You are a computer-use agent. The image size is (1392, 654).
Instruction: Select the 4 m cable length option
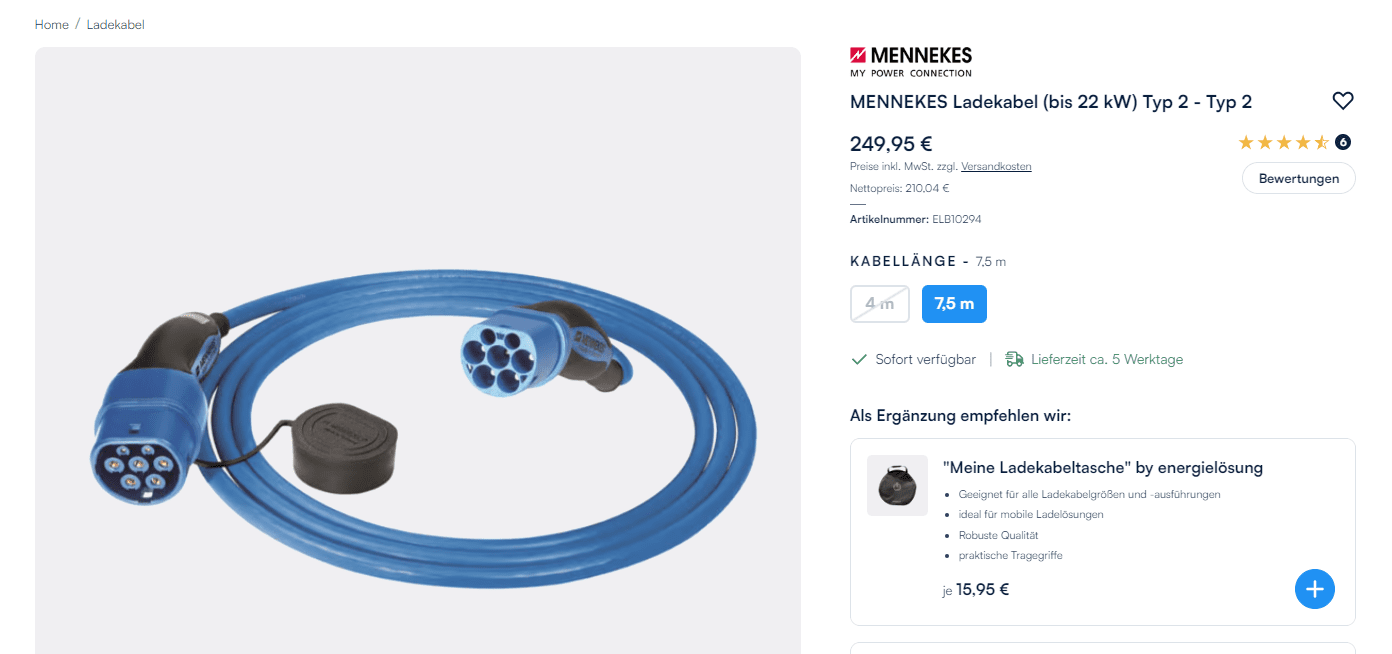tap(880, 304)
